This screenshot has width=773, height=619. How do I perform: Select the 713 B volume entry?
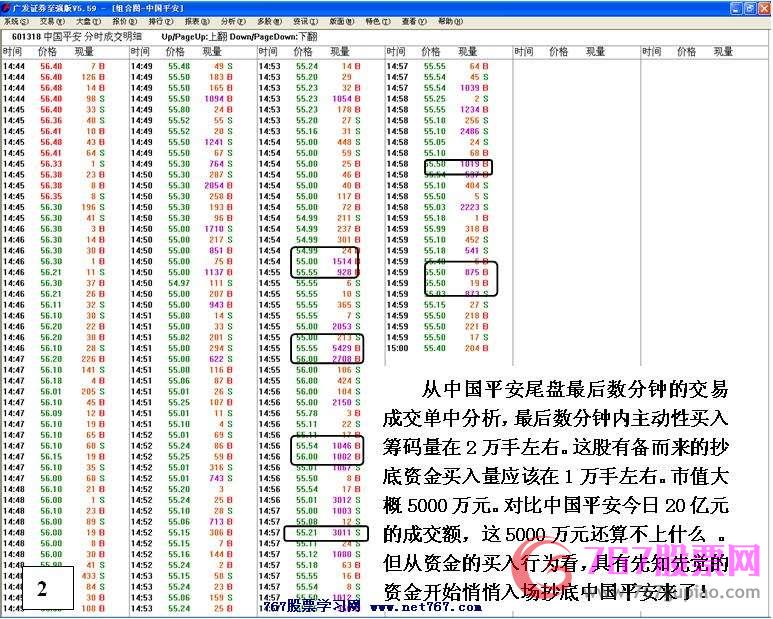221,522
